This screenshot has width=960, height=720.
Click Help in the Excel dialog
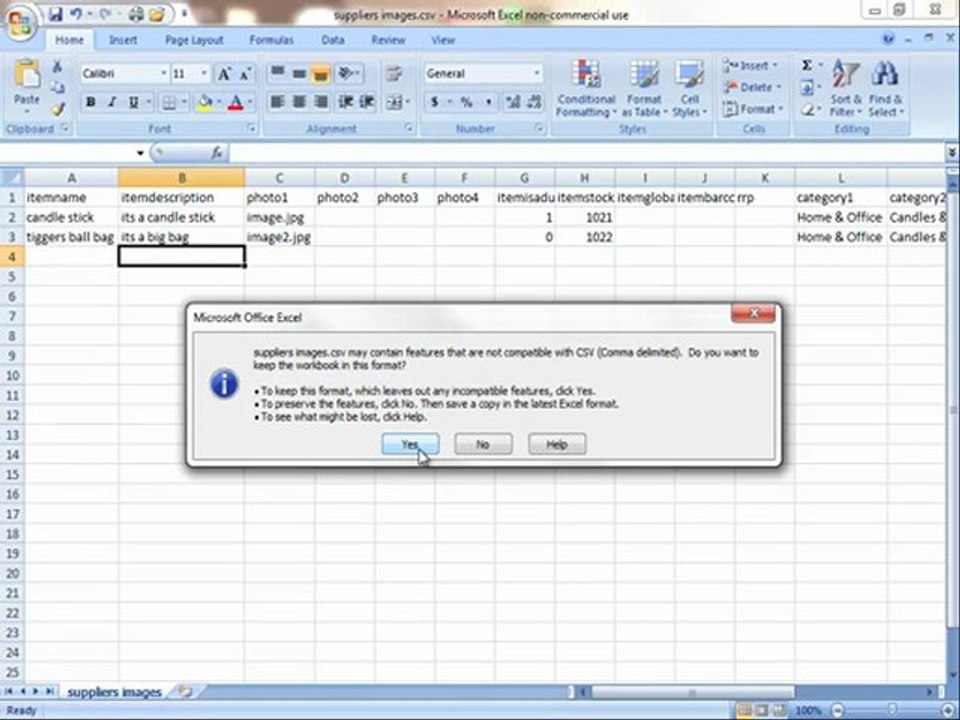tap(557, 444)
